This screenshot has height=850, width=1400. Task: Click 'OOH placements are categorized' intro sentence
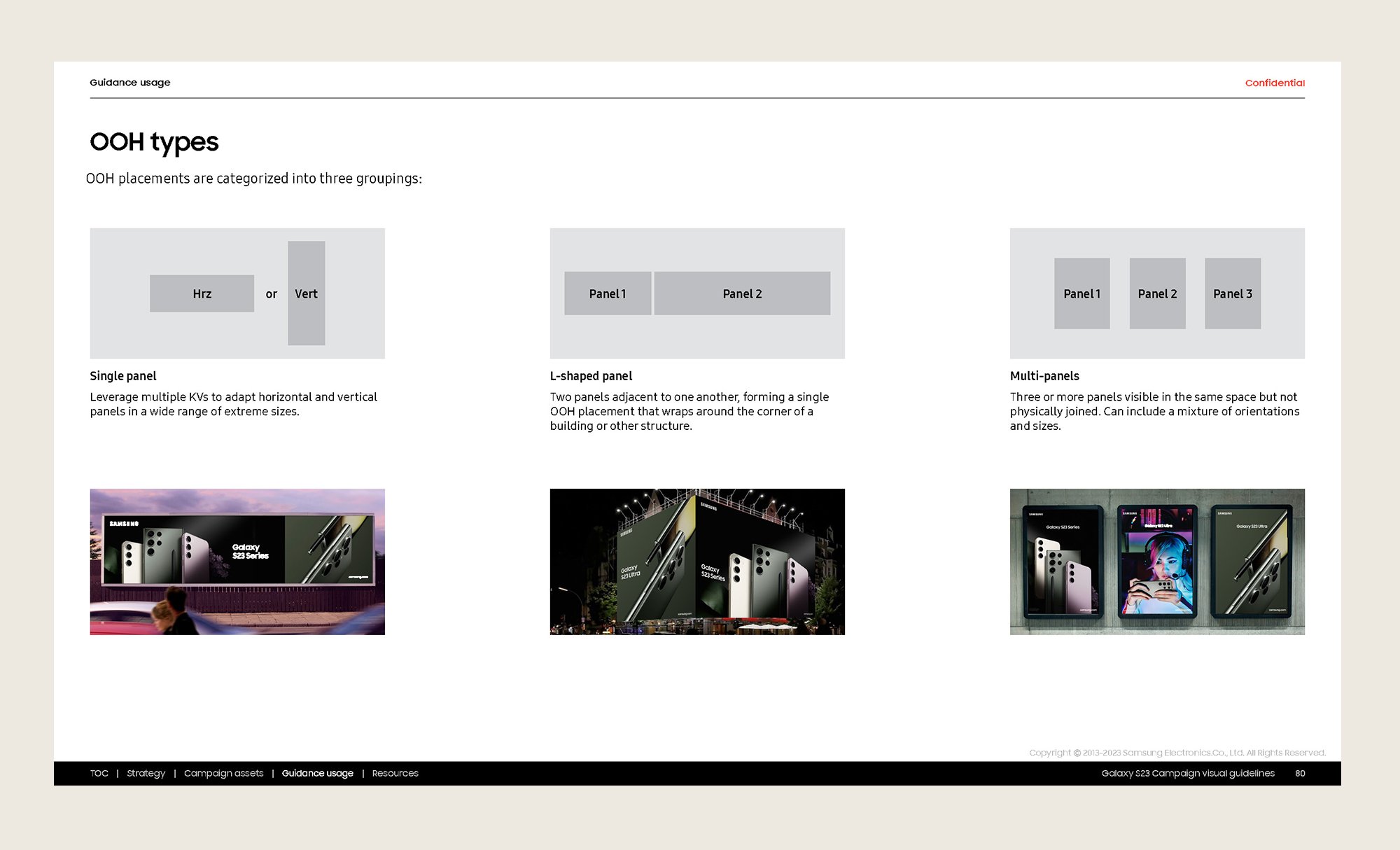(x=254, y=179)
